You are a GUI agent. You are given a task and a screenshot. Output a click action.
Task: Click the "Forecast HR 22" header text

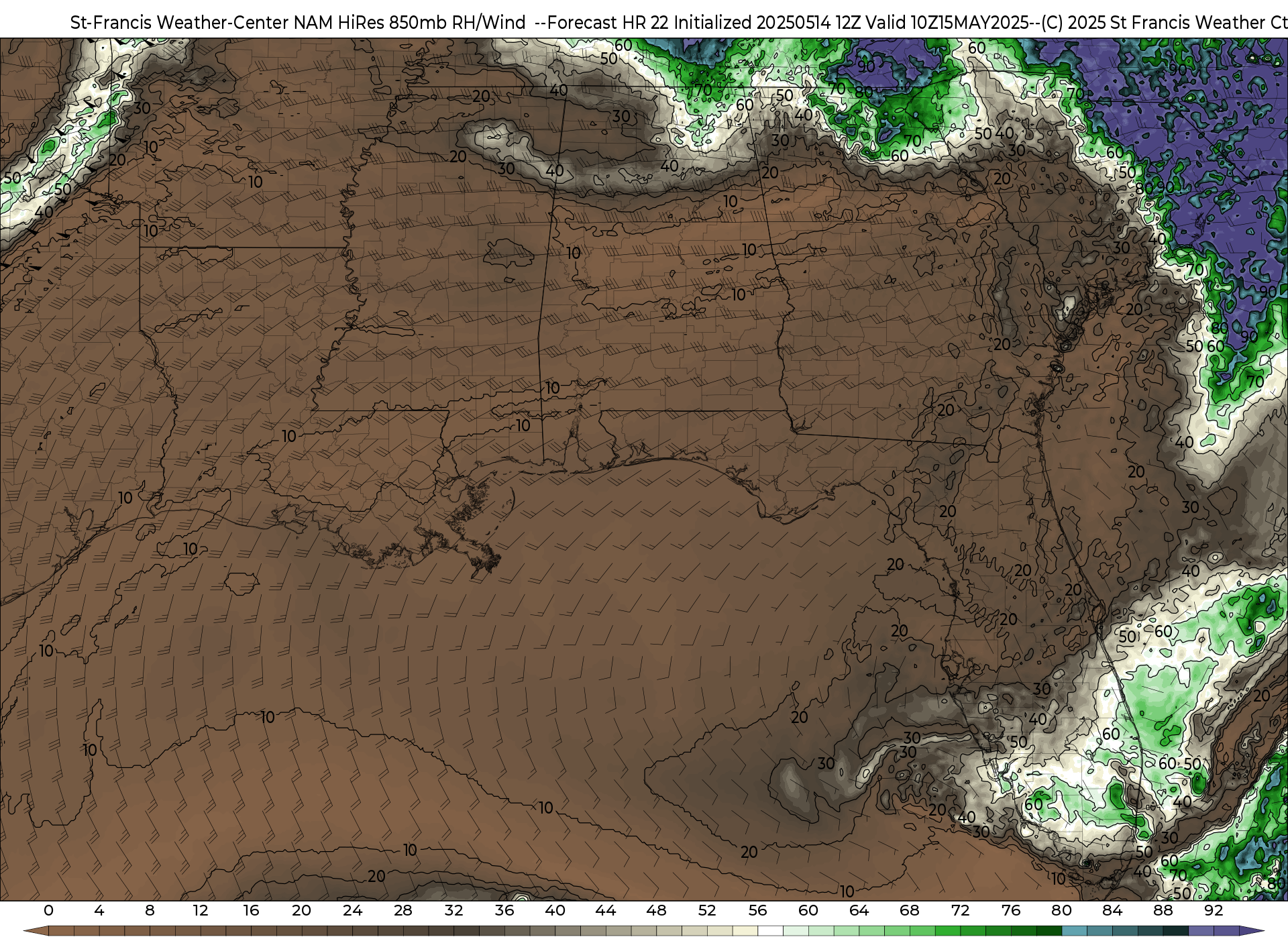click(x=608, y=23)
